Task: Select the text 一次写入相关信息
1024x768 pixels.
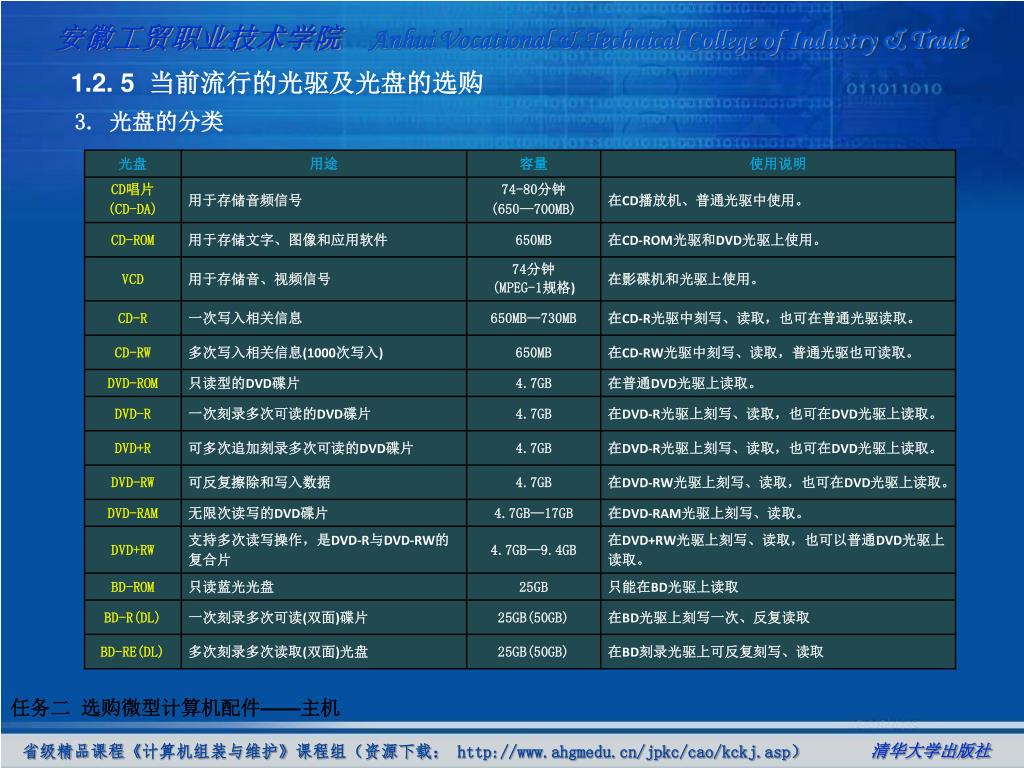Action: click(x=245, y=318)
